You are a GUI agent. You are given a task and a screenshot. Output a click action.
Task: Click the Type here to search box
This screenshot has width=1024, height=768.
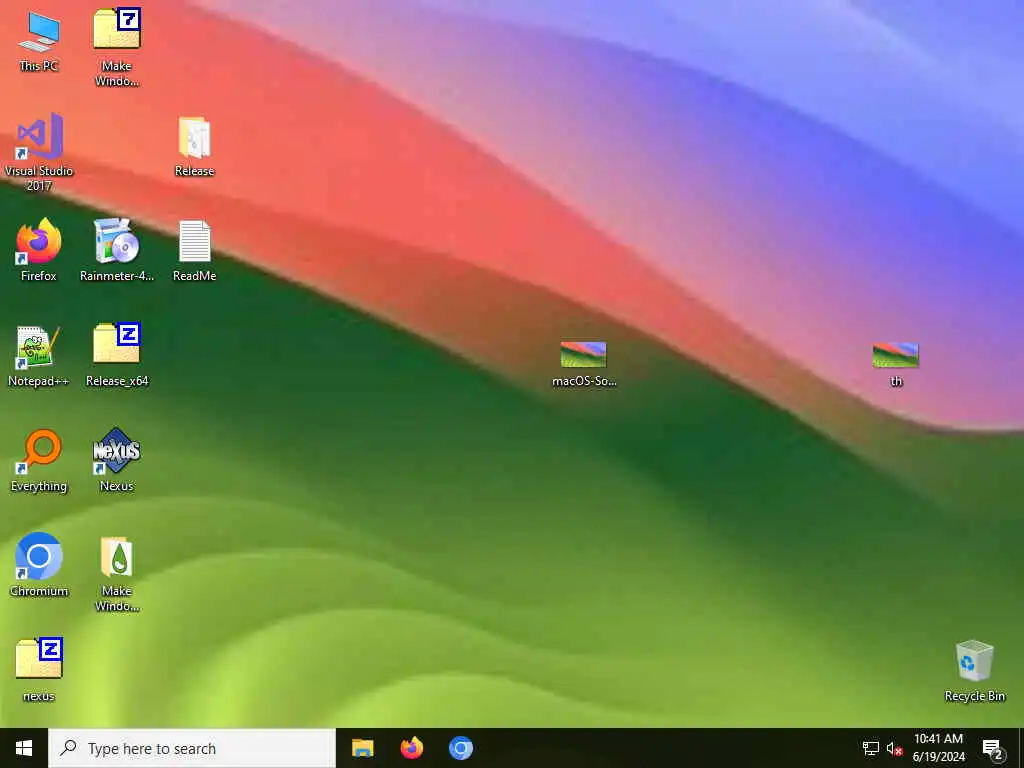coord(192,748)
